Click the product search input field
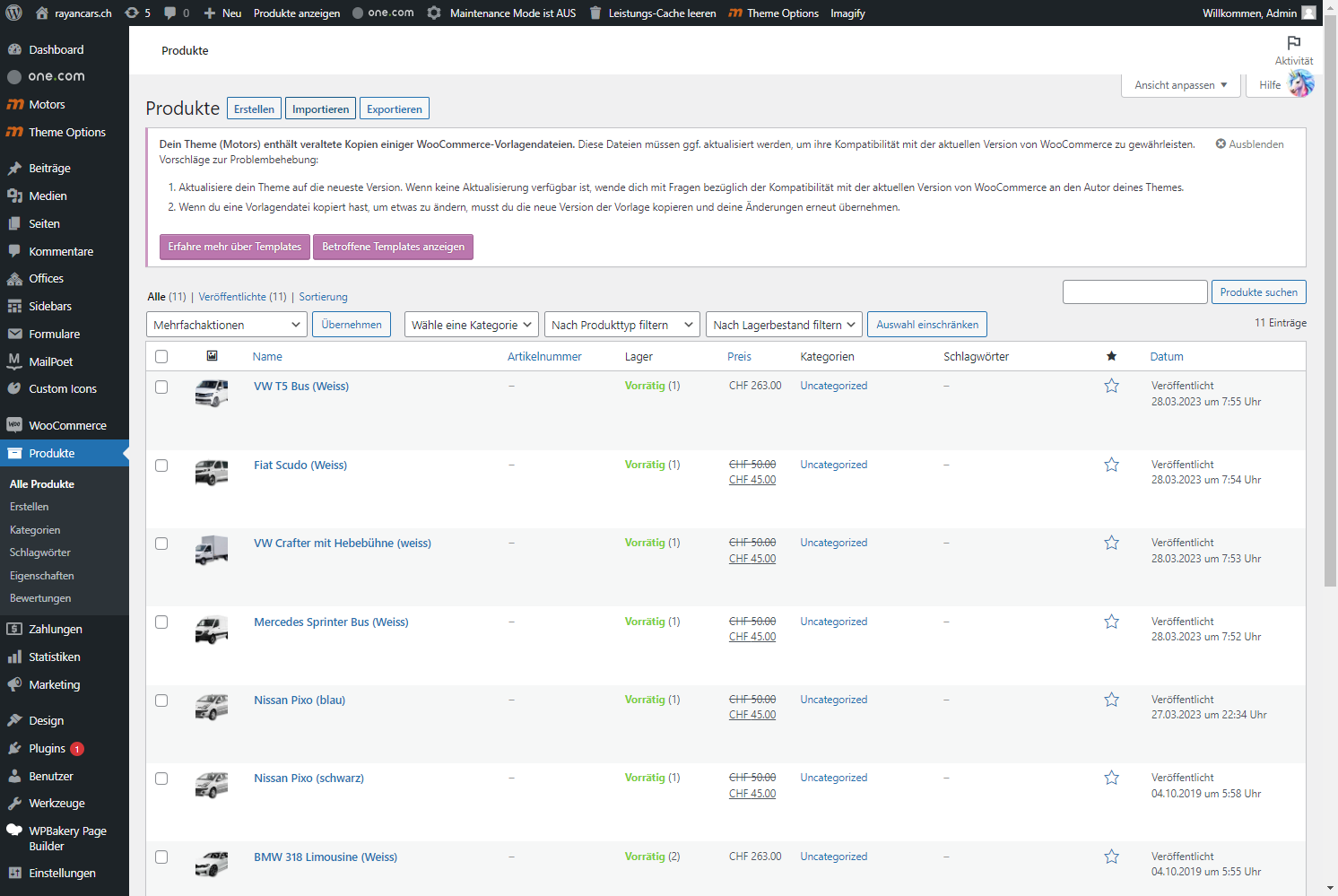 [x=1135, y=292]
